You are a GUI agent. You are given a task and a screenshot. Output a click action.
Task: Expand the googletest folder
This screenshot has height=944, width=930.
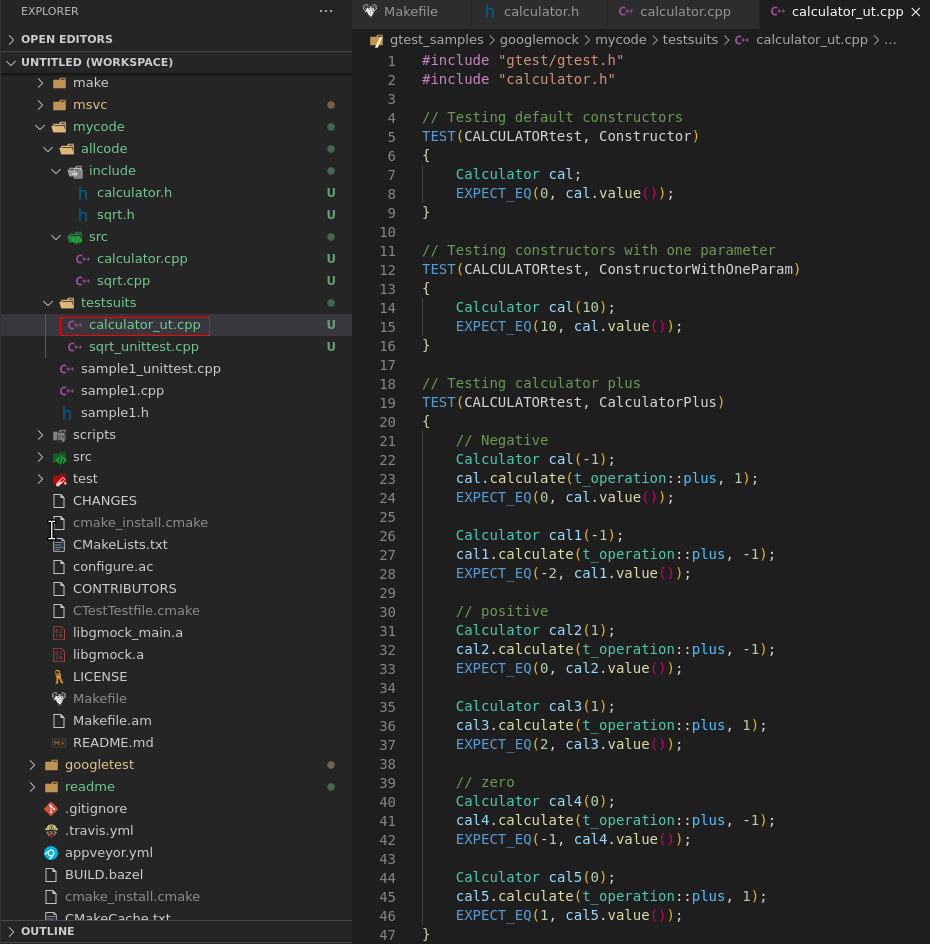pos(33,765)
